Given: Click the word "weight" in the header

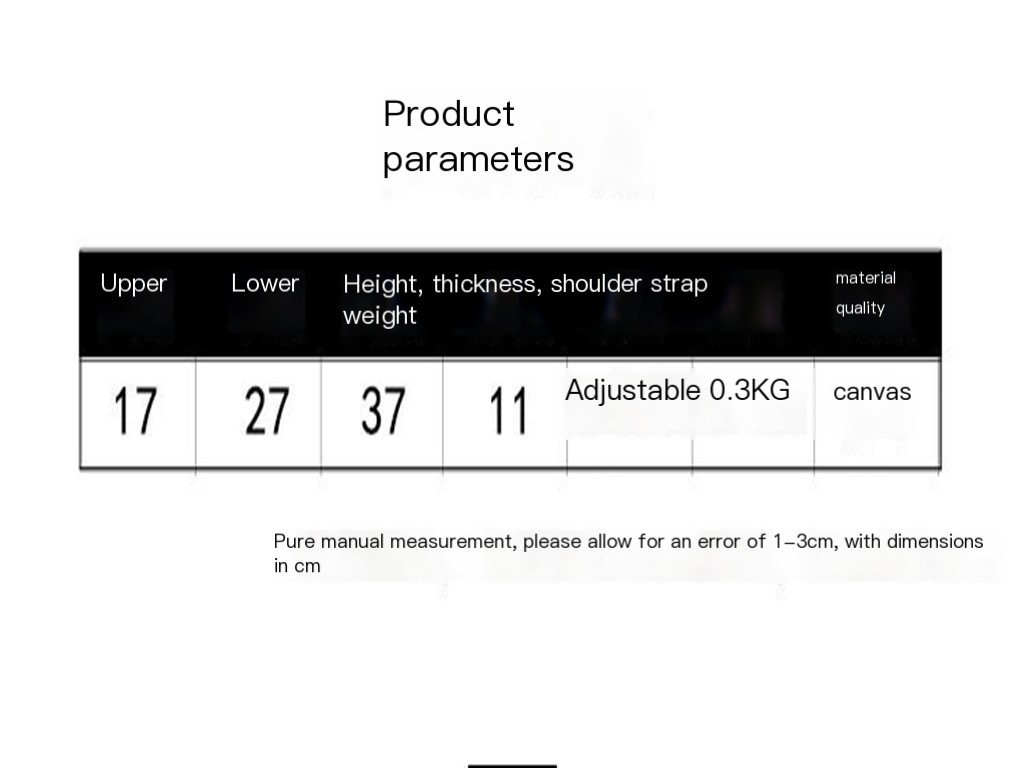Looking at the screenshot, I should pos(379,316).
